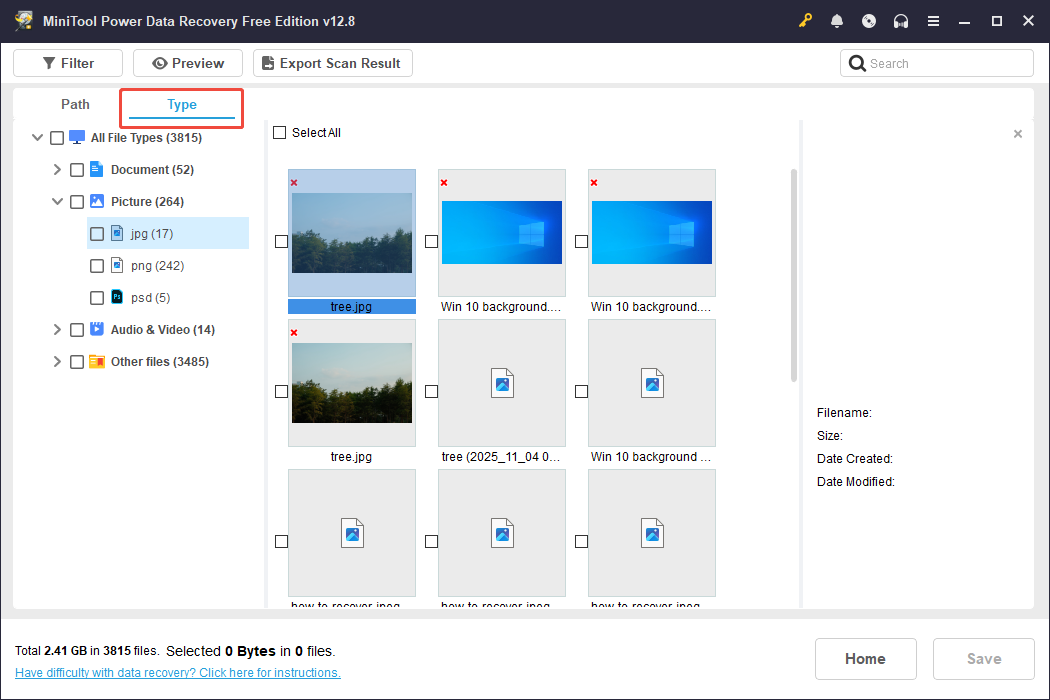Viewport: 1050px width, 700px height.
Task: Check the Select All checkbox
Action: click(x=280, y=133)
